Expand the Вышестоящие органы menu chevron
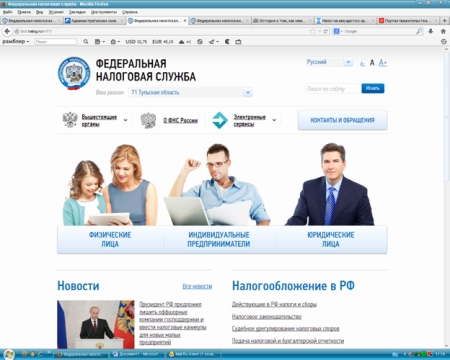Viewport: 450px width, 360px height. (x=125, y=120)
